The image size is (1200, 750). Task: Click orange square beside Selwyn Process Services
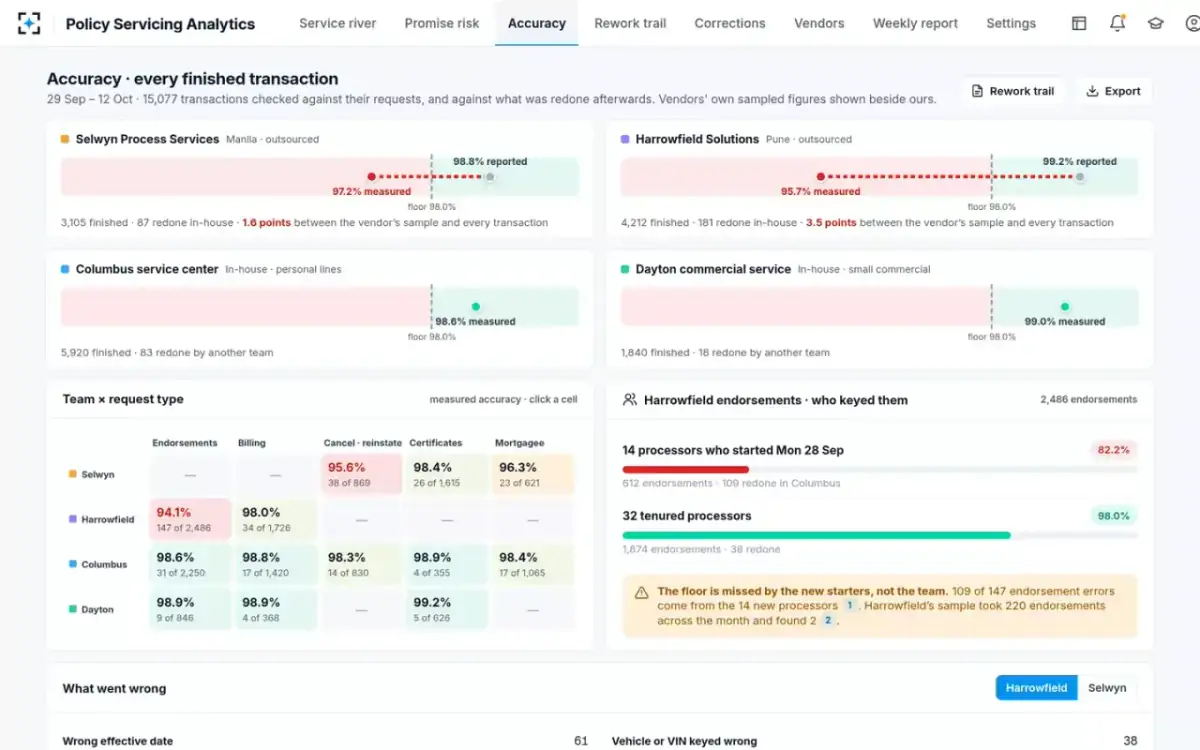65,140
